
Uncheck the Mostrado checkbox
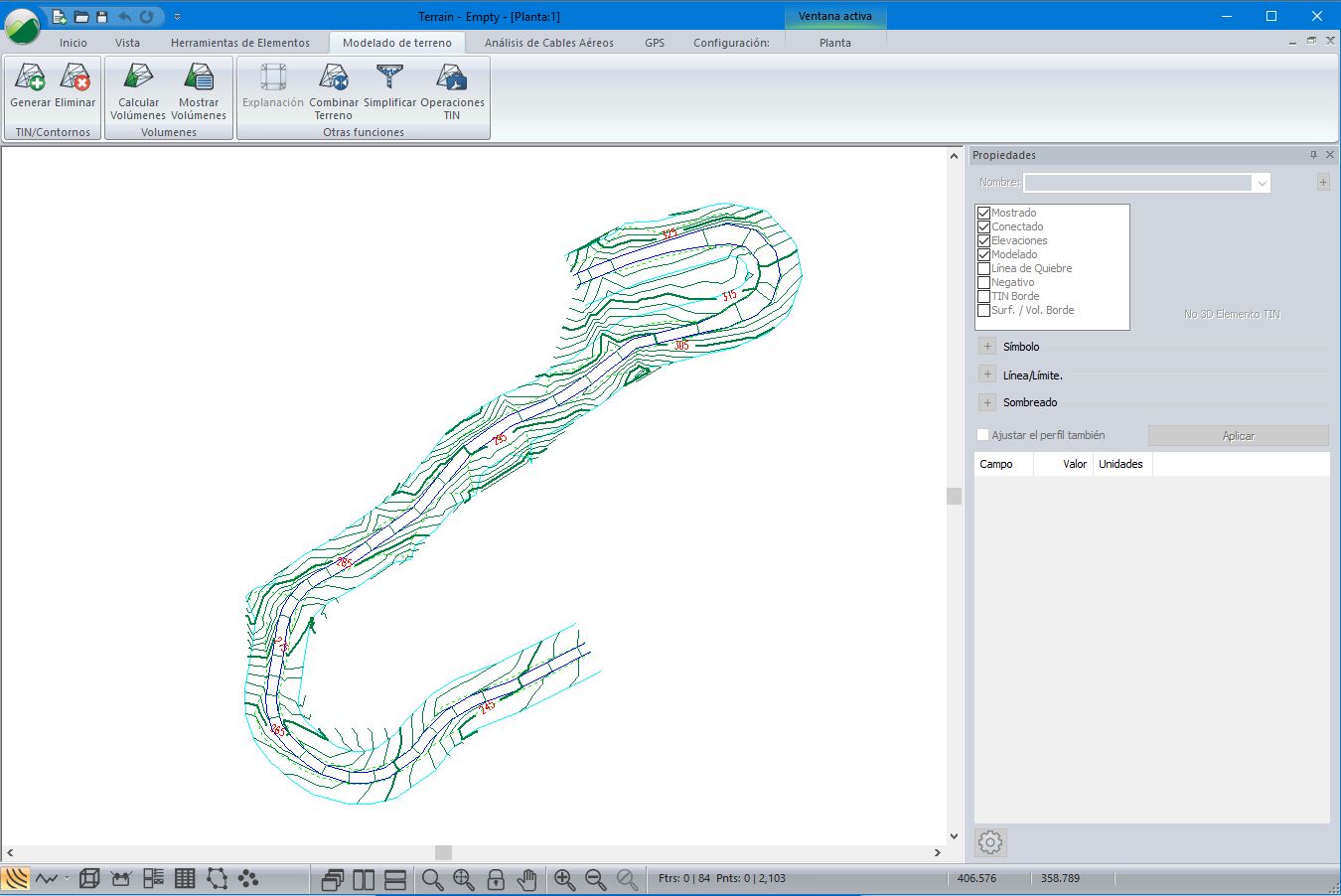point(984,213)
